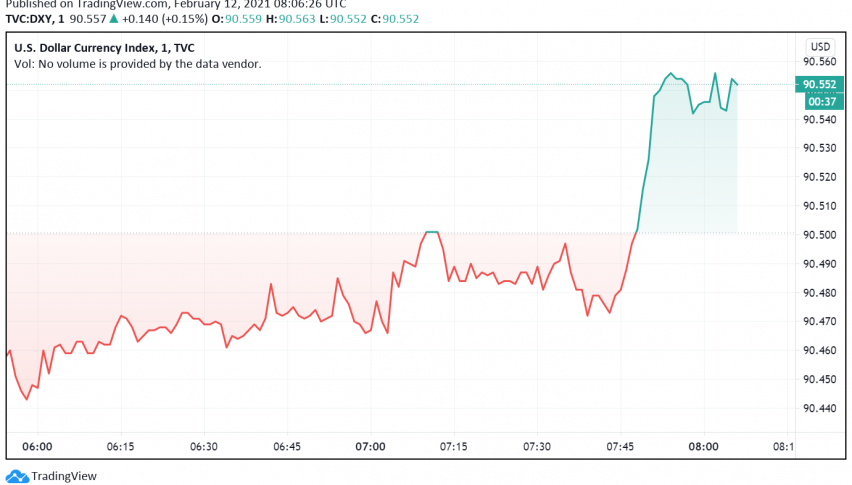Screen dimensions: 852x485
Task: Click the 90.450 price axis label
Action: (820, 379)
